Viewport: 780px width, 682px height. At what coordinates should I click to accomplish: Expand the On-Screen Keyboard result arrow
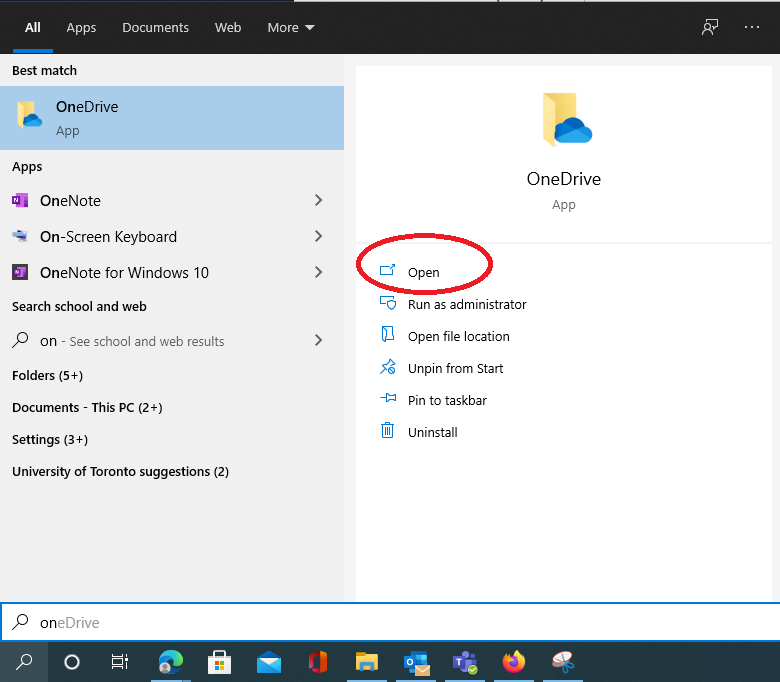click(x=318, y=236)
